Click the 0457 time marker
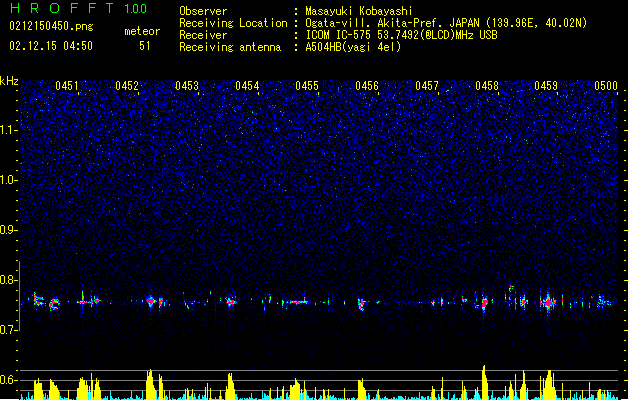629x400 pixels. click(x=427, y=85)
